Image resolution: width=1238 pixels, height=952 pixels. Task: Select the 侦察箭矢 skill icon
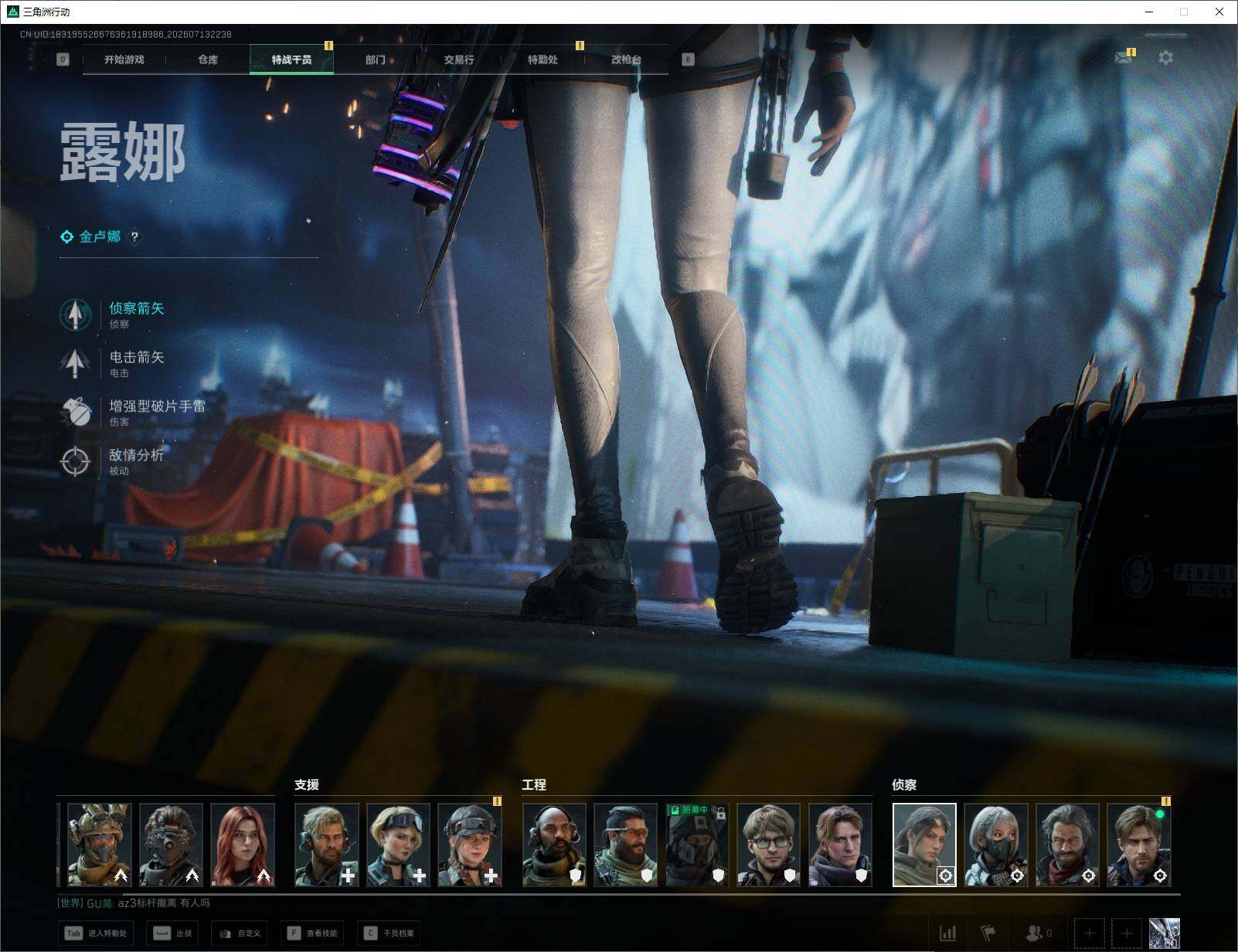(75, 314)
